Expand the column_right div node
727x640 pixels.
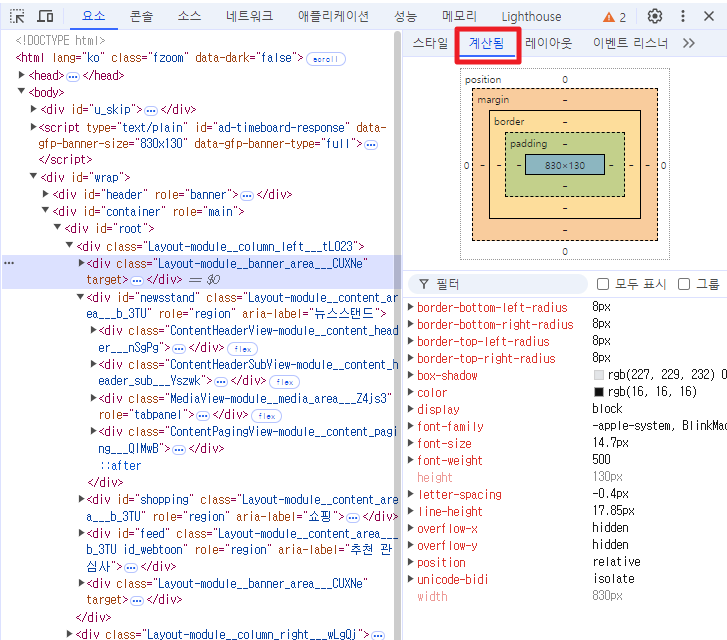click(70, 634)
